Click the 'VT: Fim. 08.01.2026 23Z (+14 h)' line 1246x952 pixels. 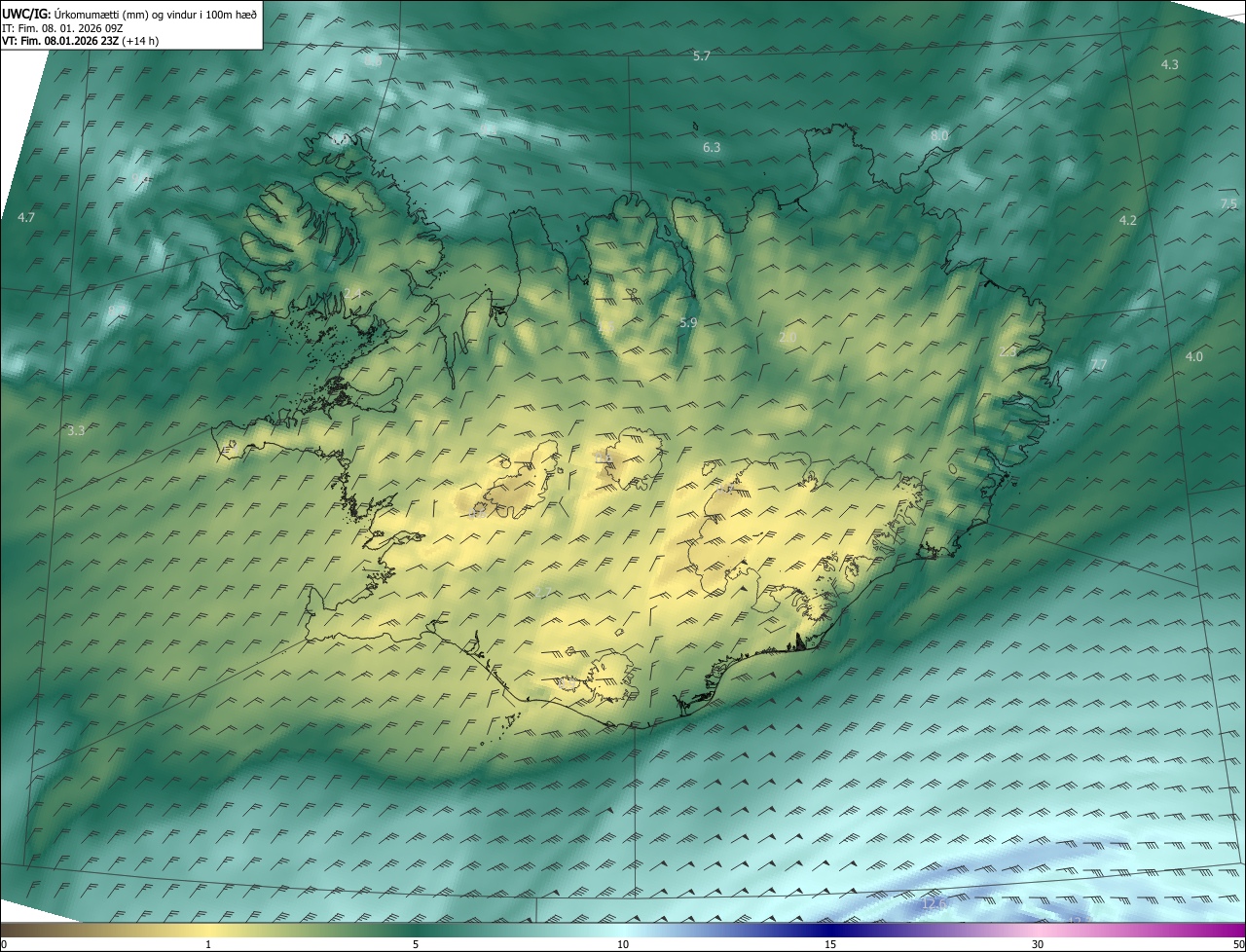[81, 41]
